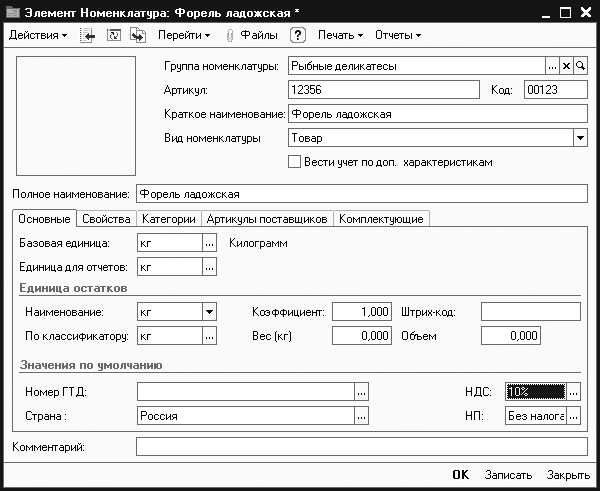Click the Килограмм label text
The height and width of the screenshot is (491, 600).
(258, 243)
